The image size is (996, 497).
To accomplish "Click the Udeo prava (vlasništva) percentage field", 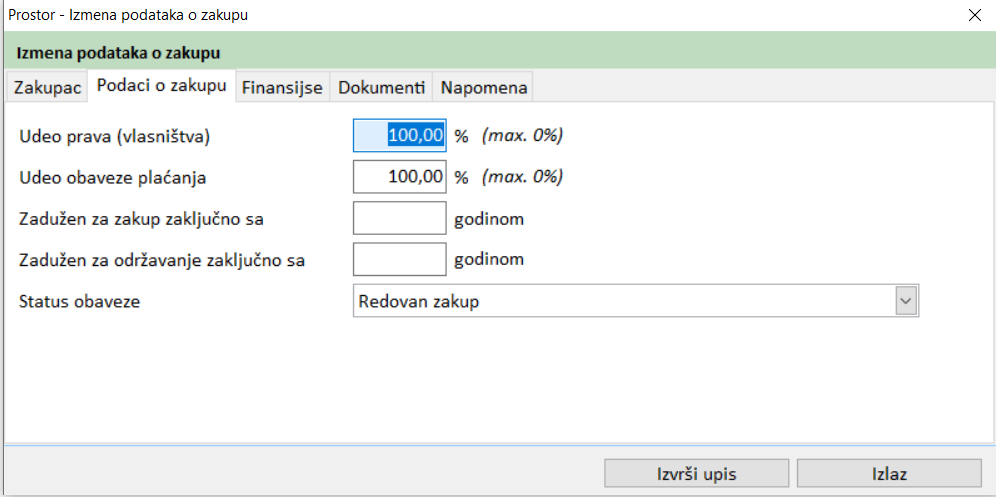I will click(400, 136).
